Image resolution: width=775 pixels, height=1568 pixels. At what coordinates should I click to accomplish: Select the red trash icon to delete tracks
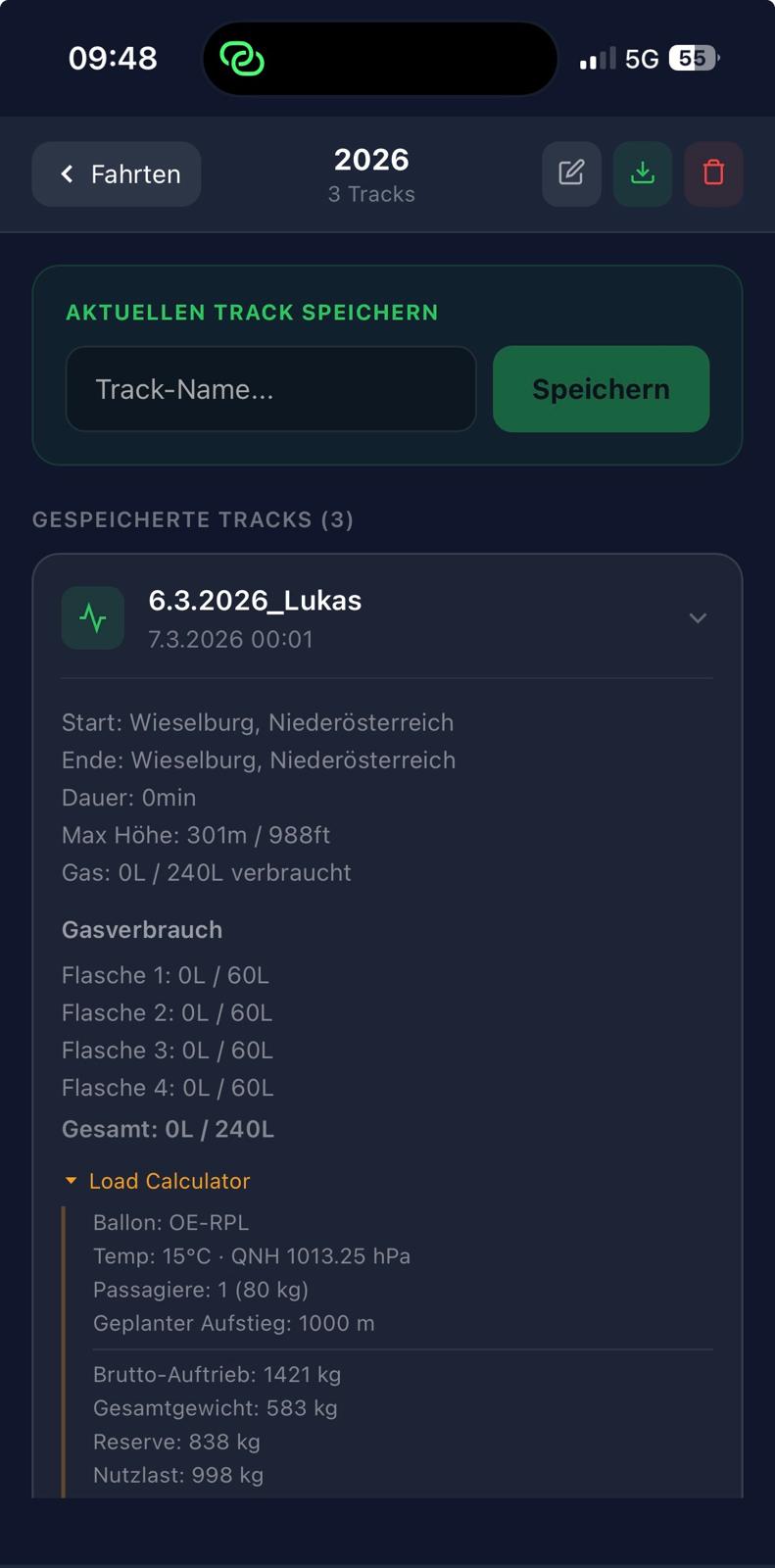713,173
